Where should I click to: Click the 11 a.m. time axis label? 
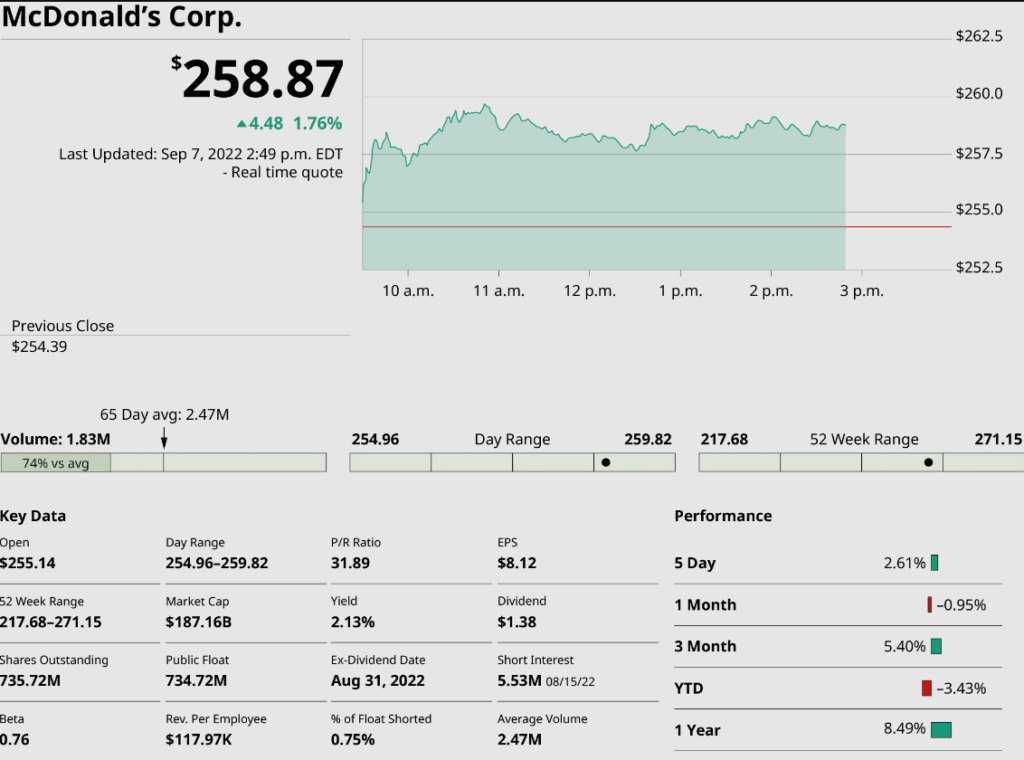499,291
